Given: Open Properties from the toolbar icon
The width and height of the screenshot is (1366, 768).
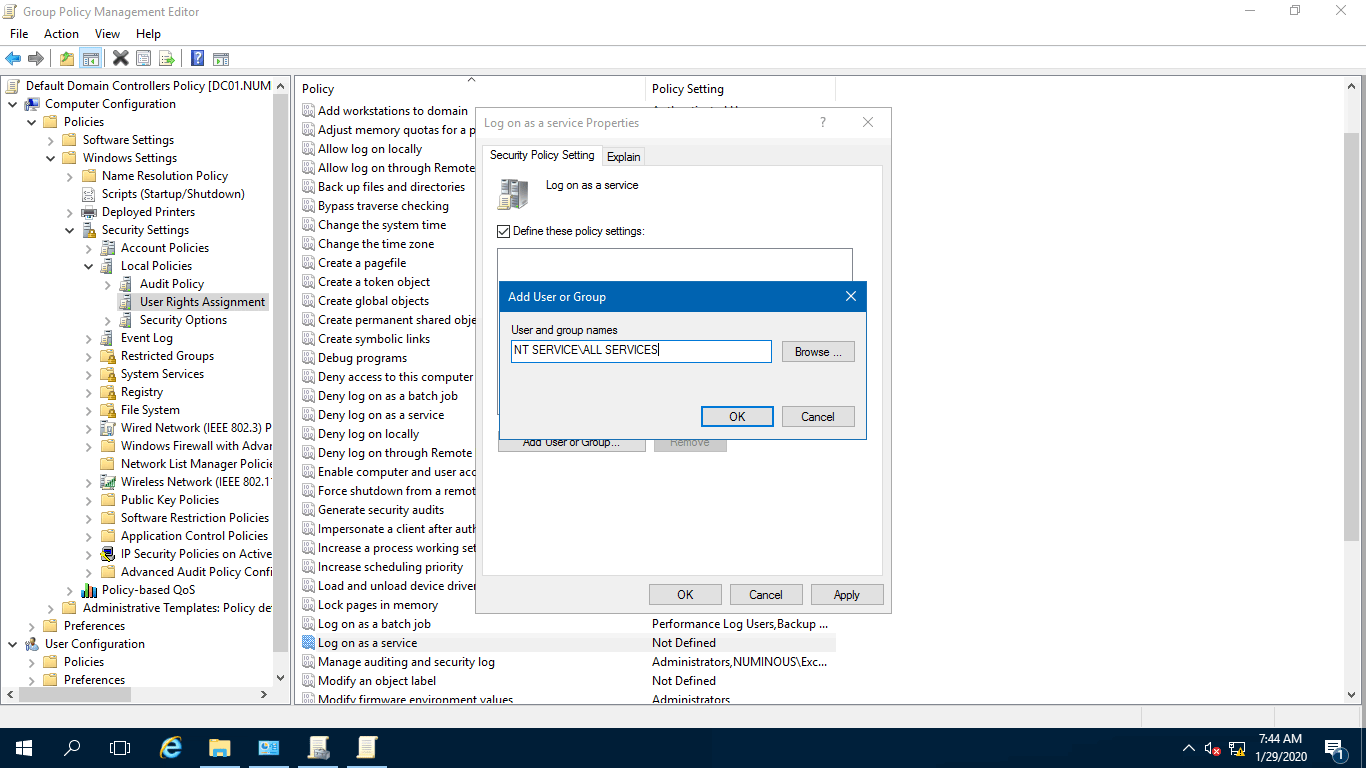Looking at the screenshot, I should click(143, 59).
